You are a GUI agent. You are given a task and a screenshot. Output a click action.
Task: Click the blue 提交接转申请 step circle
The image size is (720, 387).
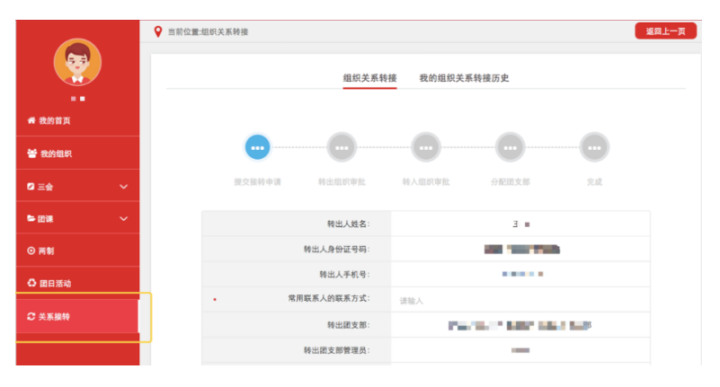coord(258,147)
